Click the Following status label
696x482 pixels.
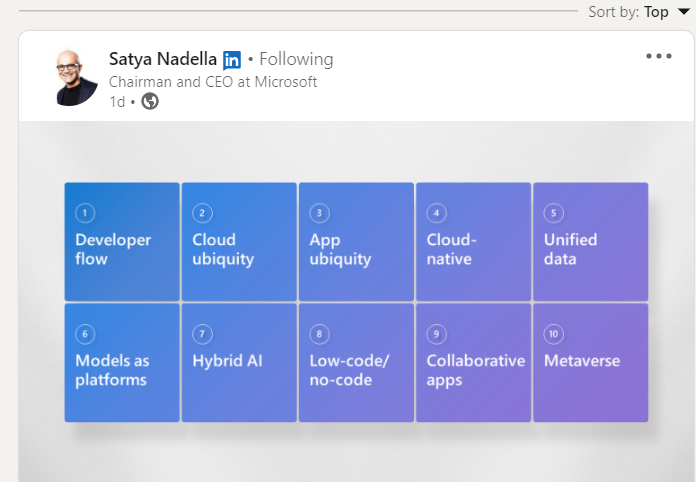[x=296, y=59]
